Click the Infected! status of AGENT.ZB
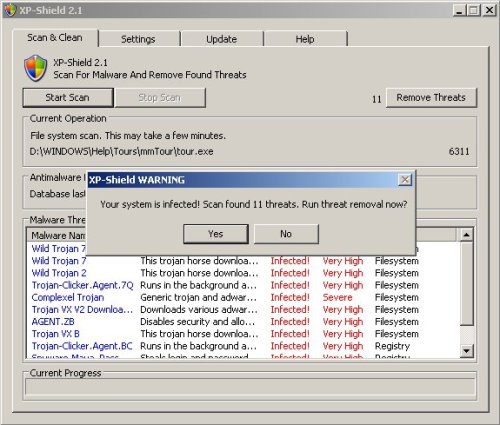This screenshot has height=425, width=500. point(290,322)
